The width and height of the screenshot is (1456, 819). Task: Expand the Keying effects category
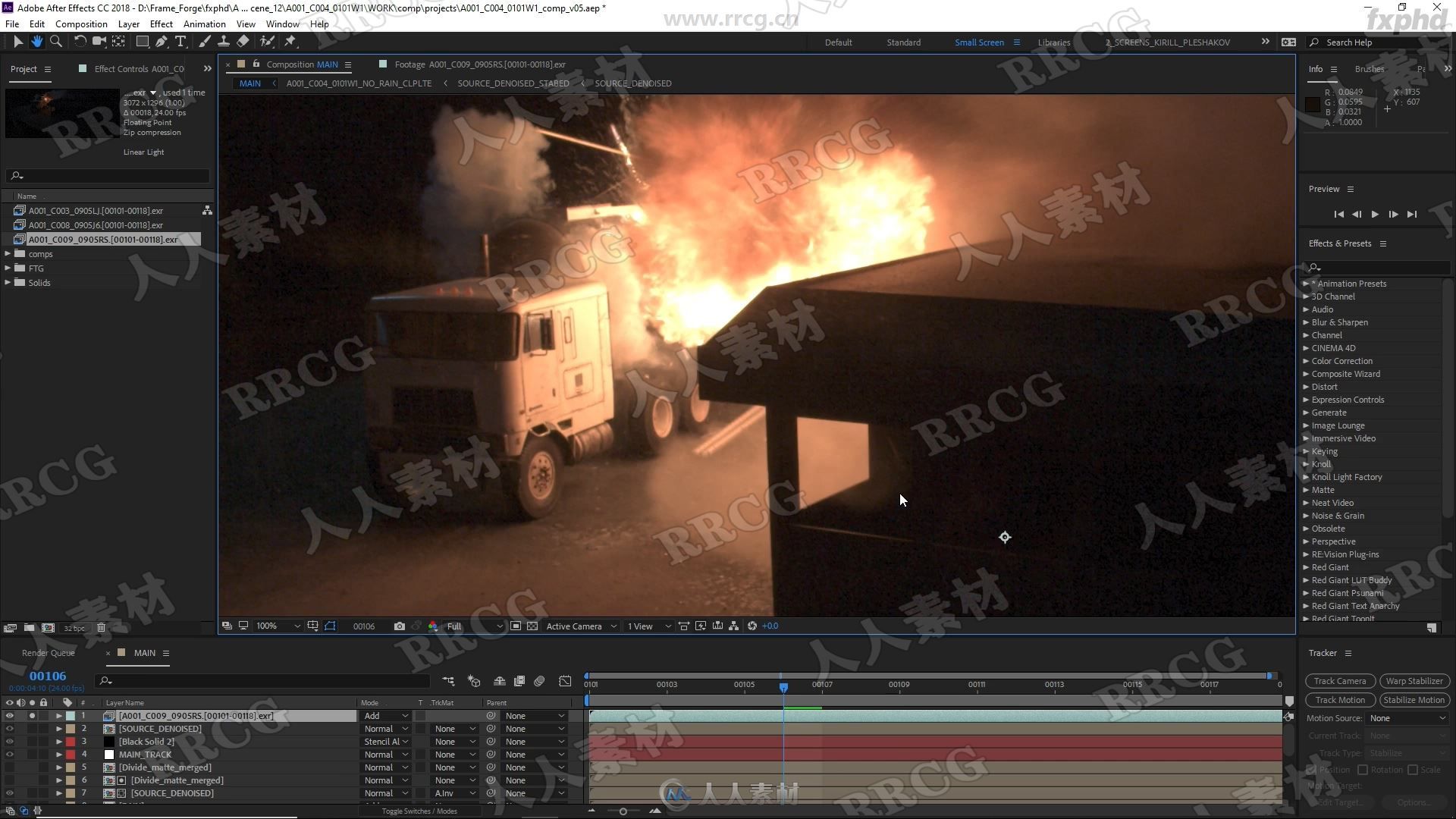coord(1306,451)
